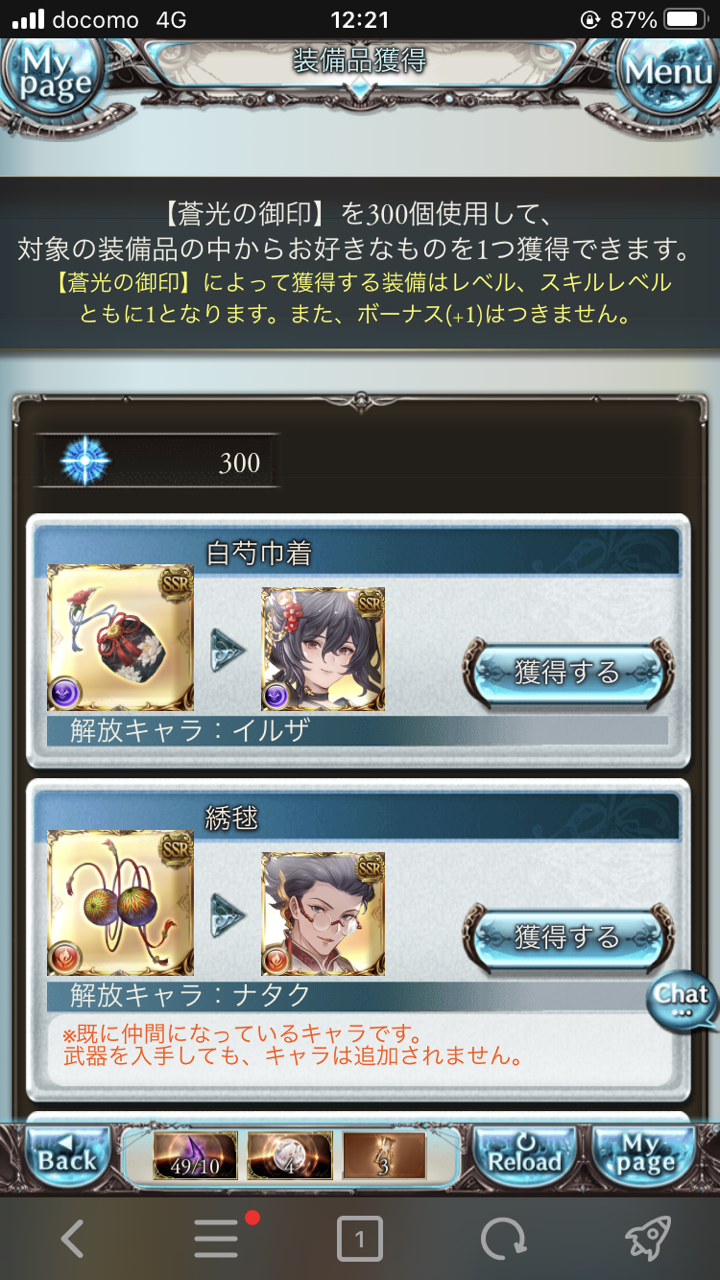Tap the rocket boost icon
Screen dimensions: 720x1280
coord(648,1240)
